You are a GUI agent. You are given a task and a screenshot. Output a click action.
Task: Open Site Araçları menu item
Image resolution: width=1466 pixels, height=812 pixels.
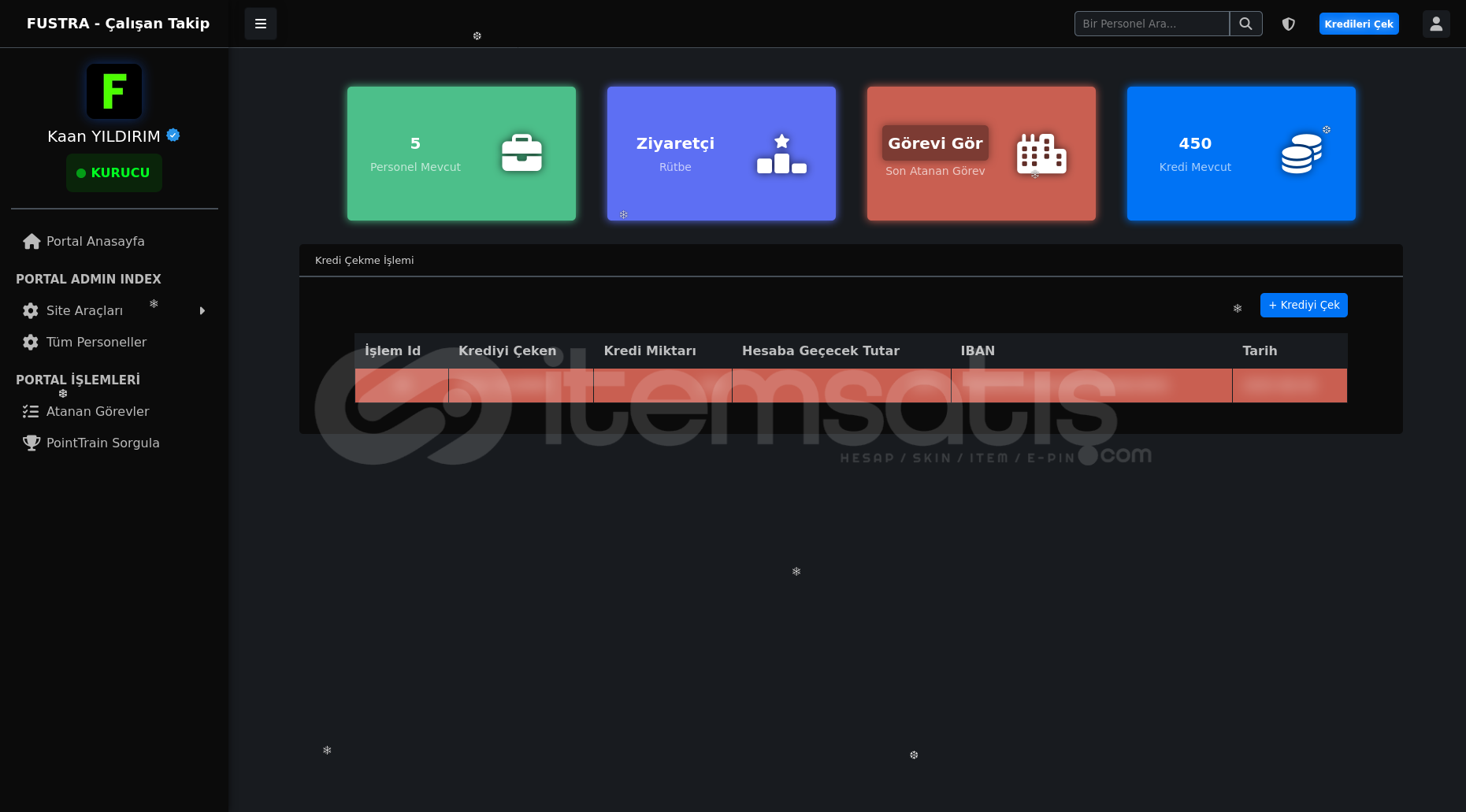pos(84,311)
